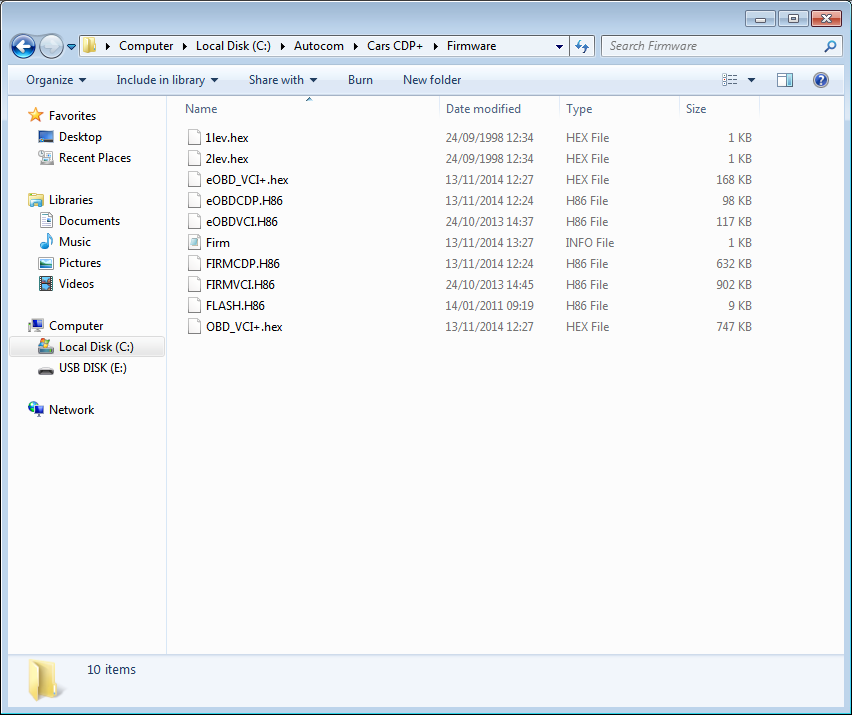Select the 1lev.hex file icon

(194, 137)
